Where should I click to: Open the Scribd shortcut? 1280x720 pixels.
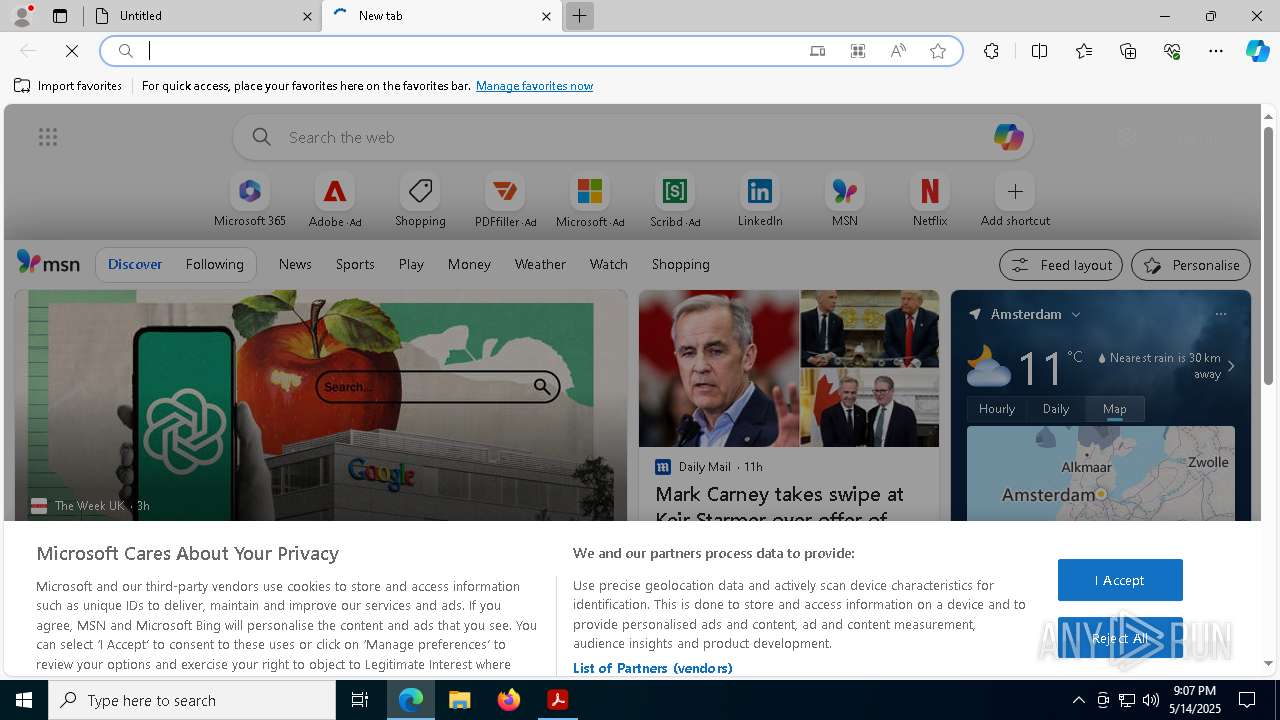tap(675, 200)
